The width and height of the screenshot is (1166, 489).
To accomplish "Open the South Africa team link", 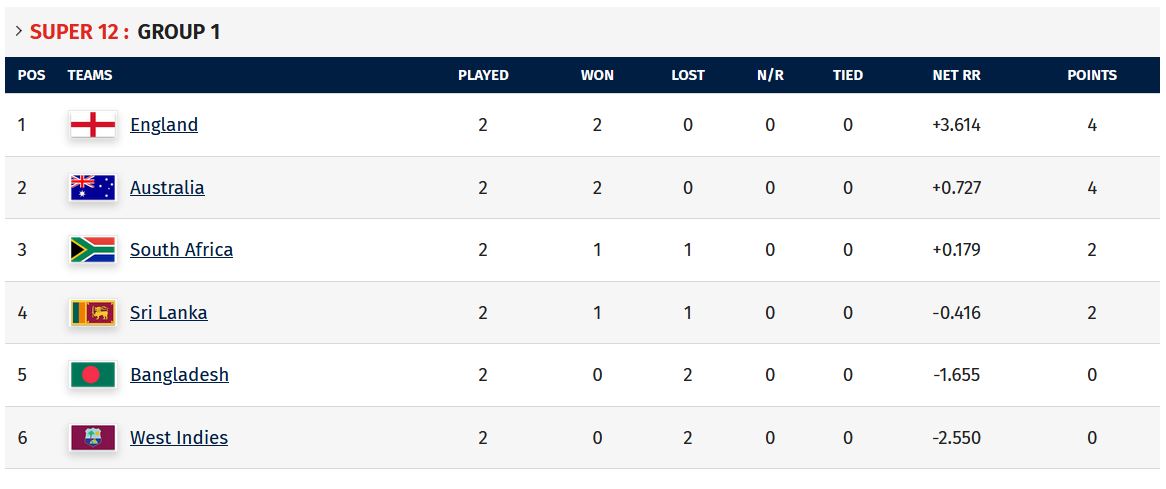I will point(181,250).
